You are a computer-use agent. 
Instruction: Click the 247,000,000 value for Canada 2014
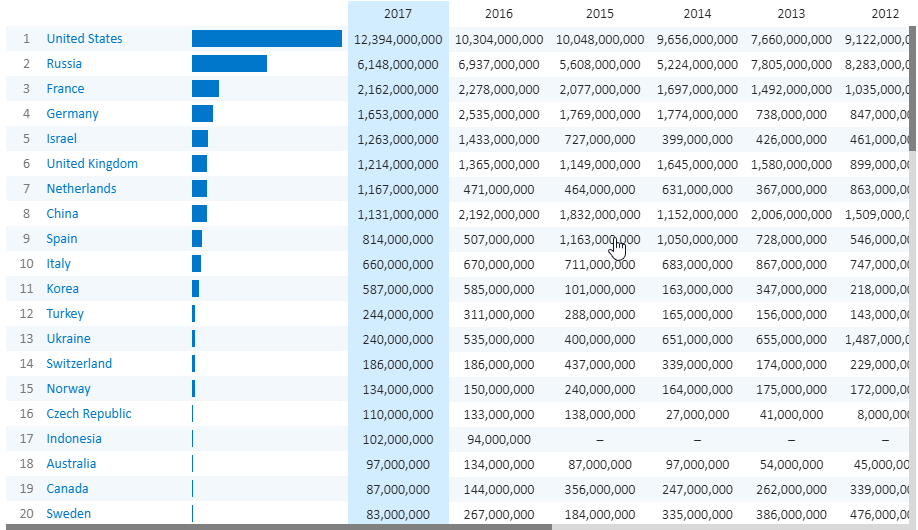coord(697,490)
